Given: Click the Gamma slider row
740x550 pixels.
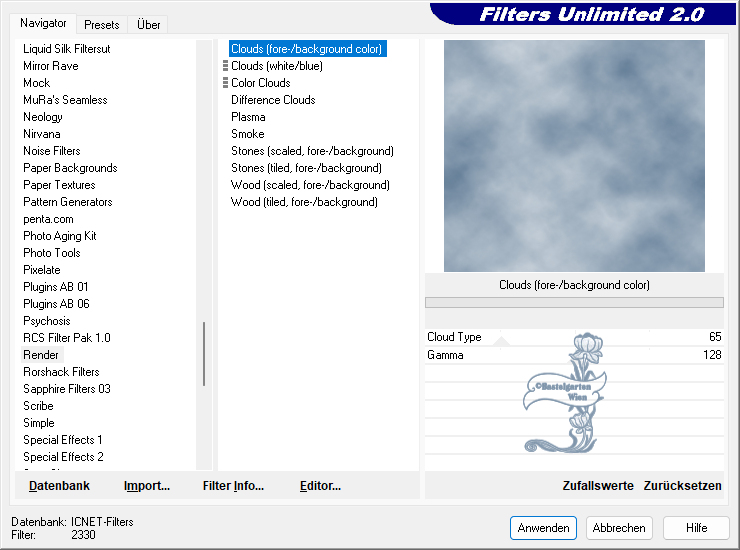Looking at the screenshot, I should click(x=574, y=355).
